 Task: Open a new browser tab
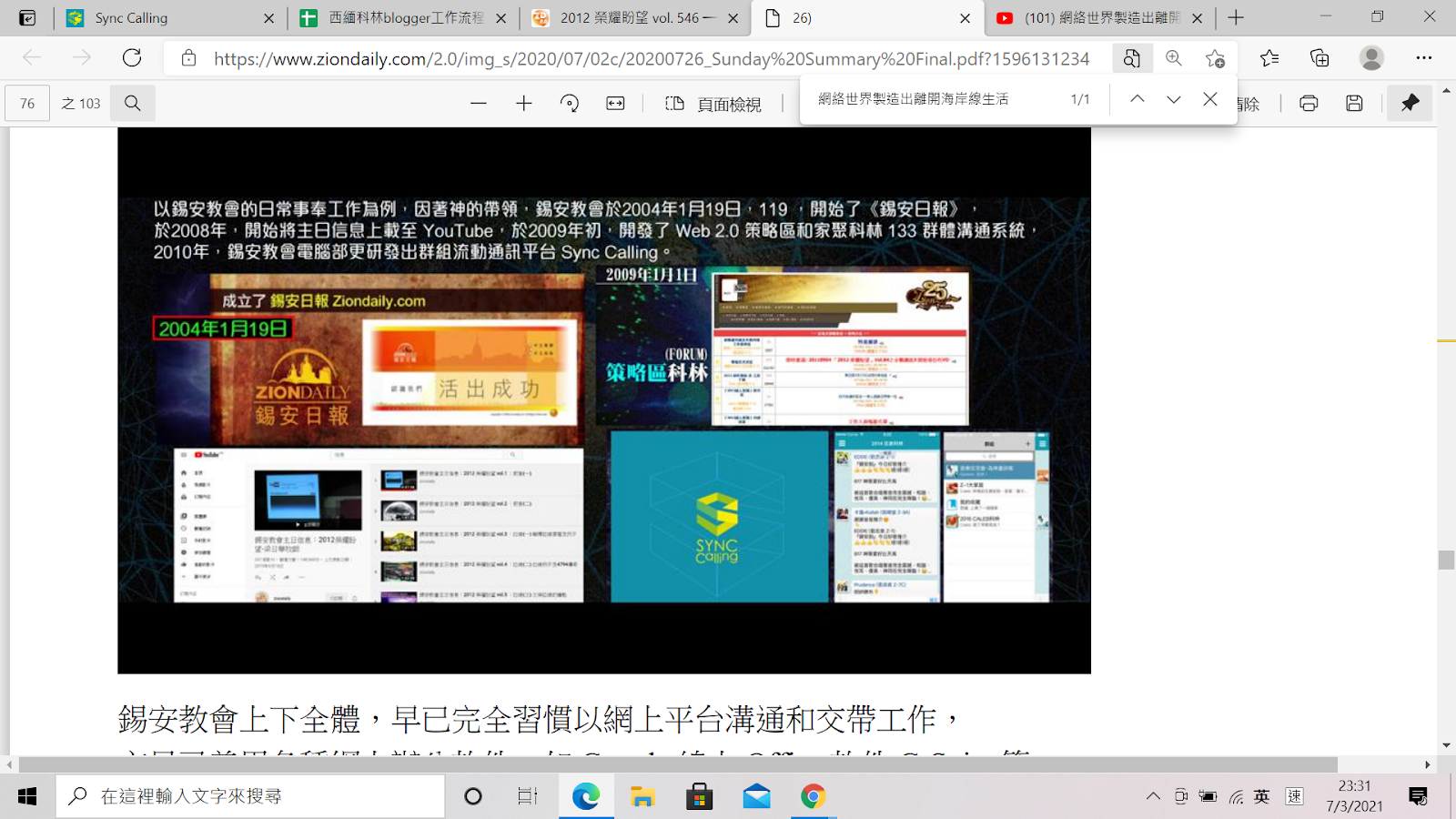point(1236,17)
